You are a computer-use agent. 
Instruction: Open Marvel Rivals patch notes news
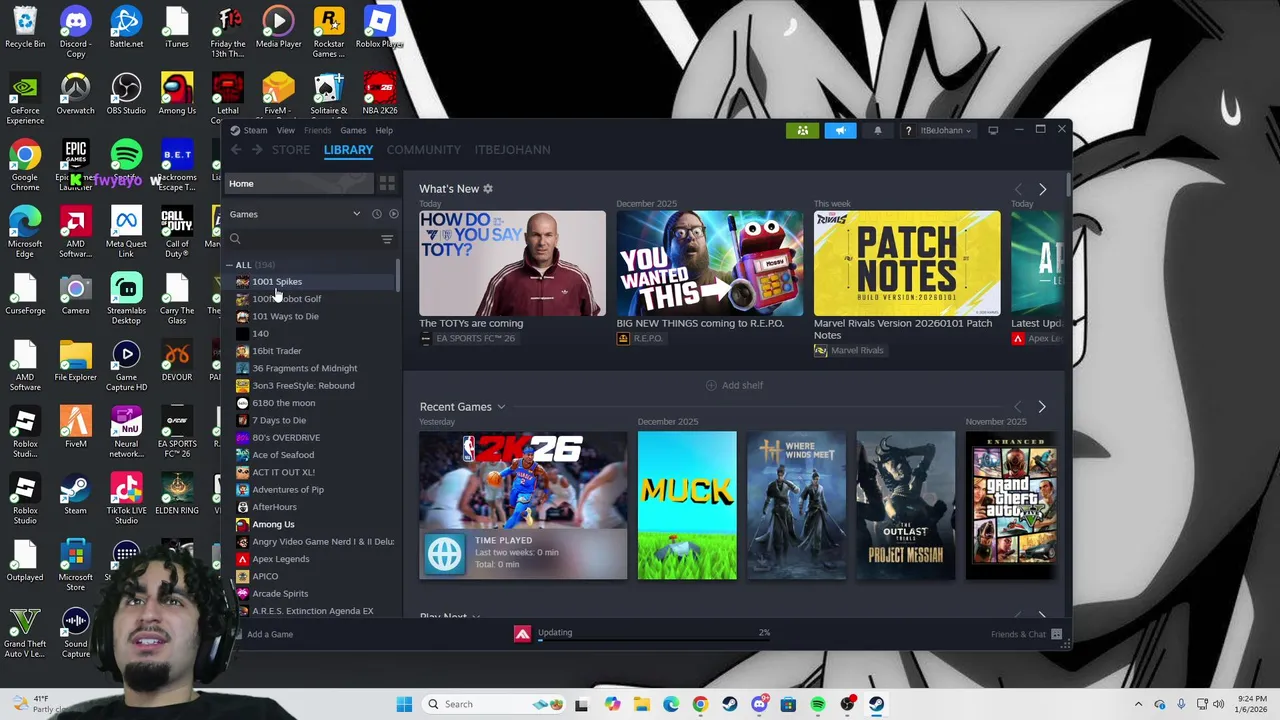[906, 264]
